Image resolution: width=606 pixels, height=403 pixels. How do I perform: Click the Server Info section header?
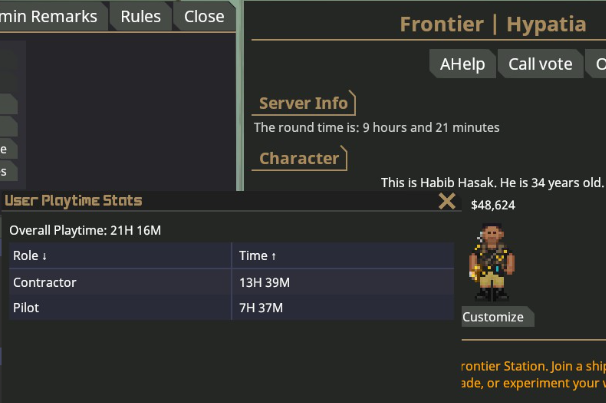[x=304, y=103]
